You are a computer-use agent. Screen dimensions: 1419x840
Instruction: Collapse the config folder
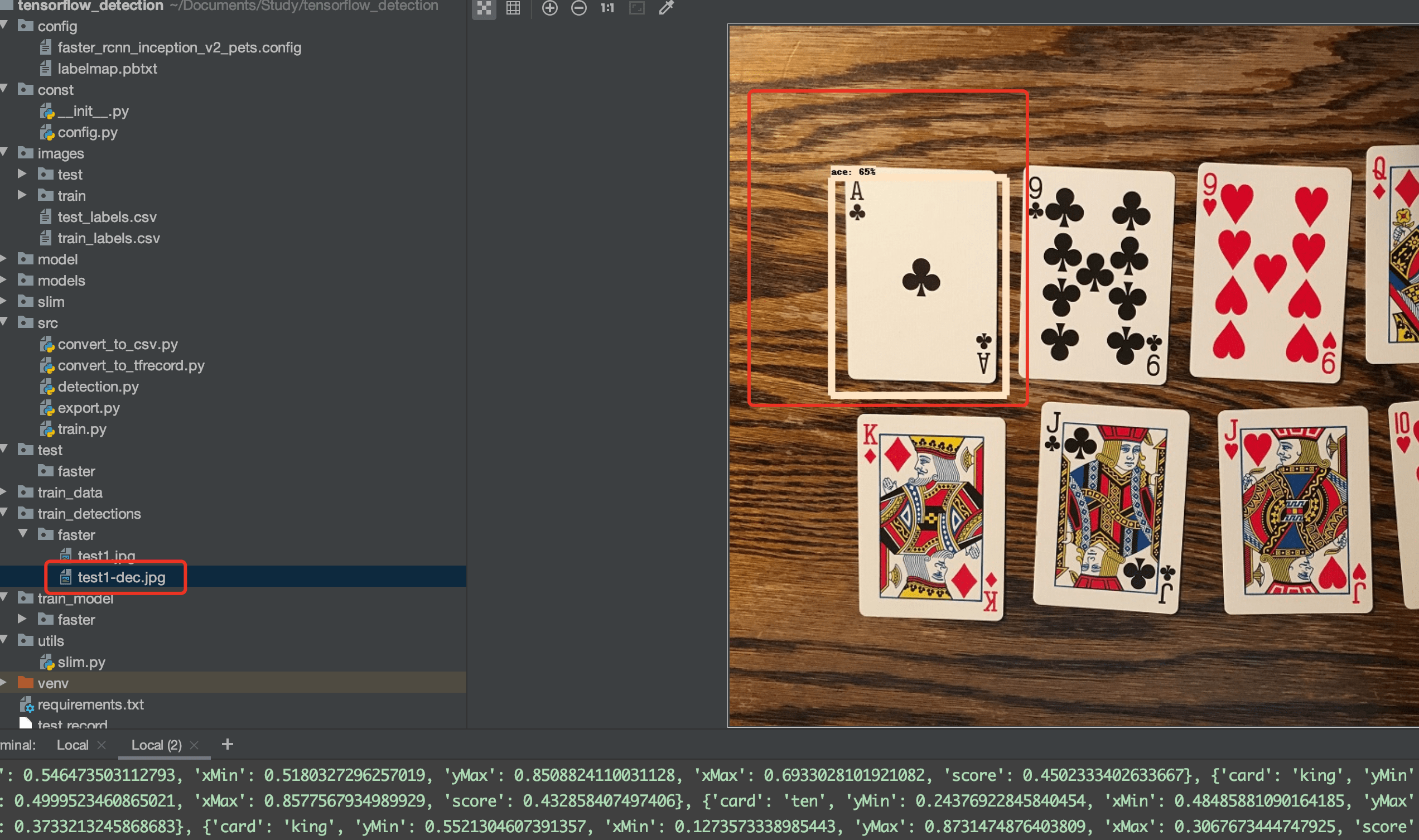(x=4, y=26)
